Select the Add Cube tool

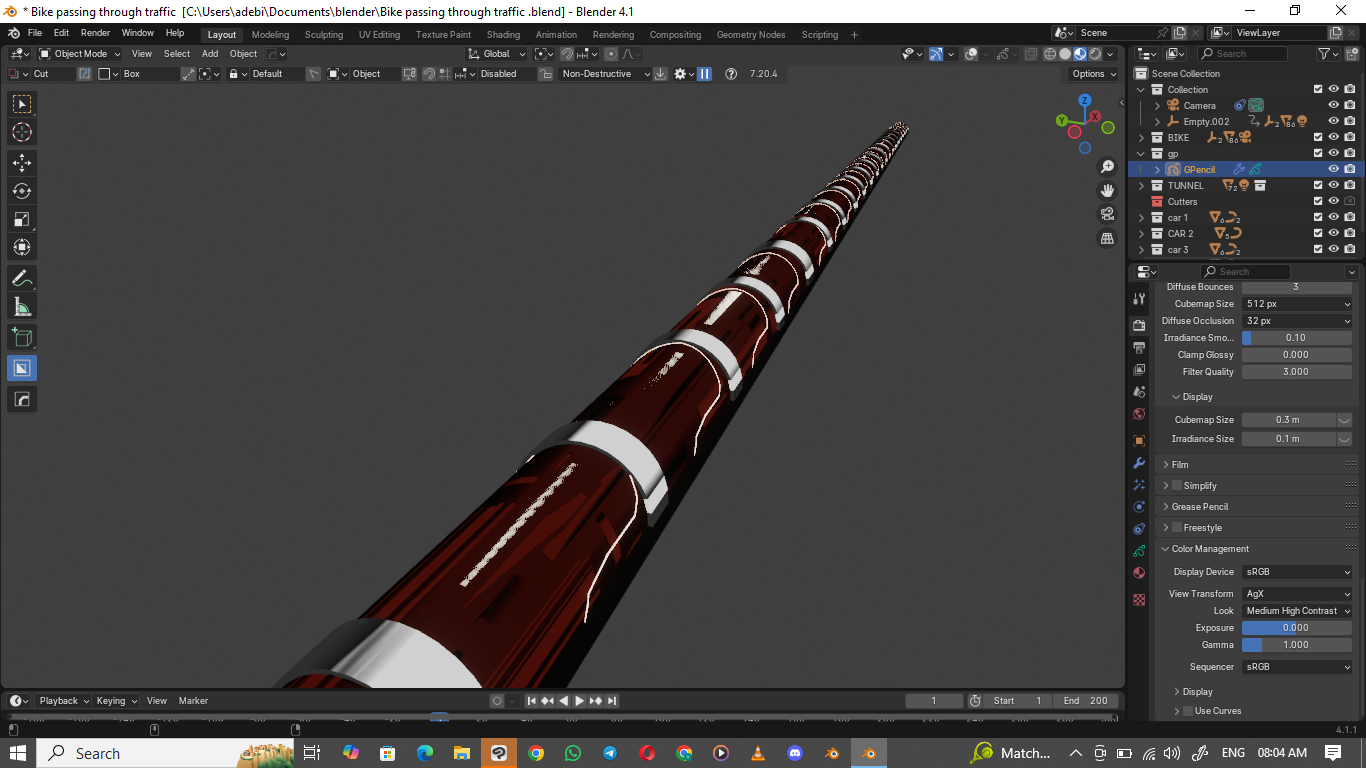(x=22, y=338)
